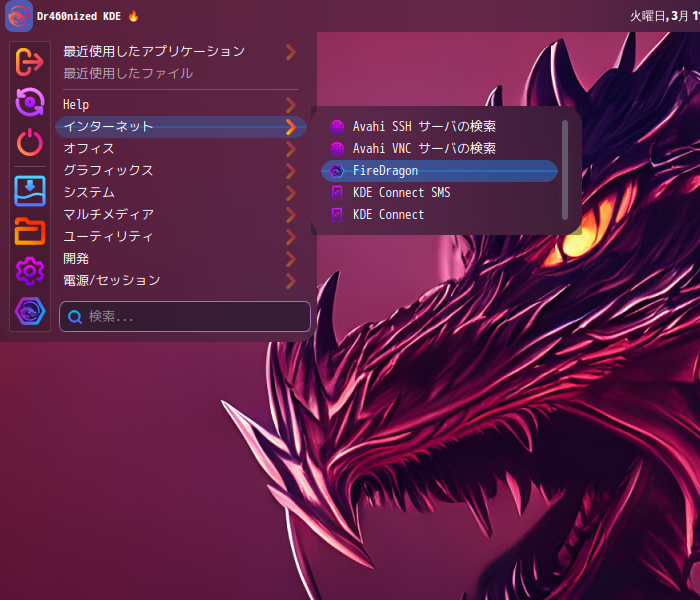Click the 検索 search input field

point(185,317)
